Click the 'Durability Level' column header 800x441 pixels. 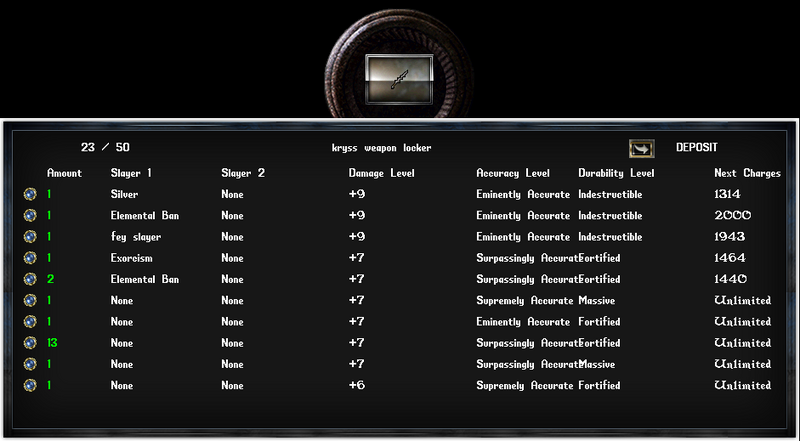click(616, 174)
